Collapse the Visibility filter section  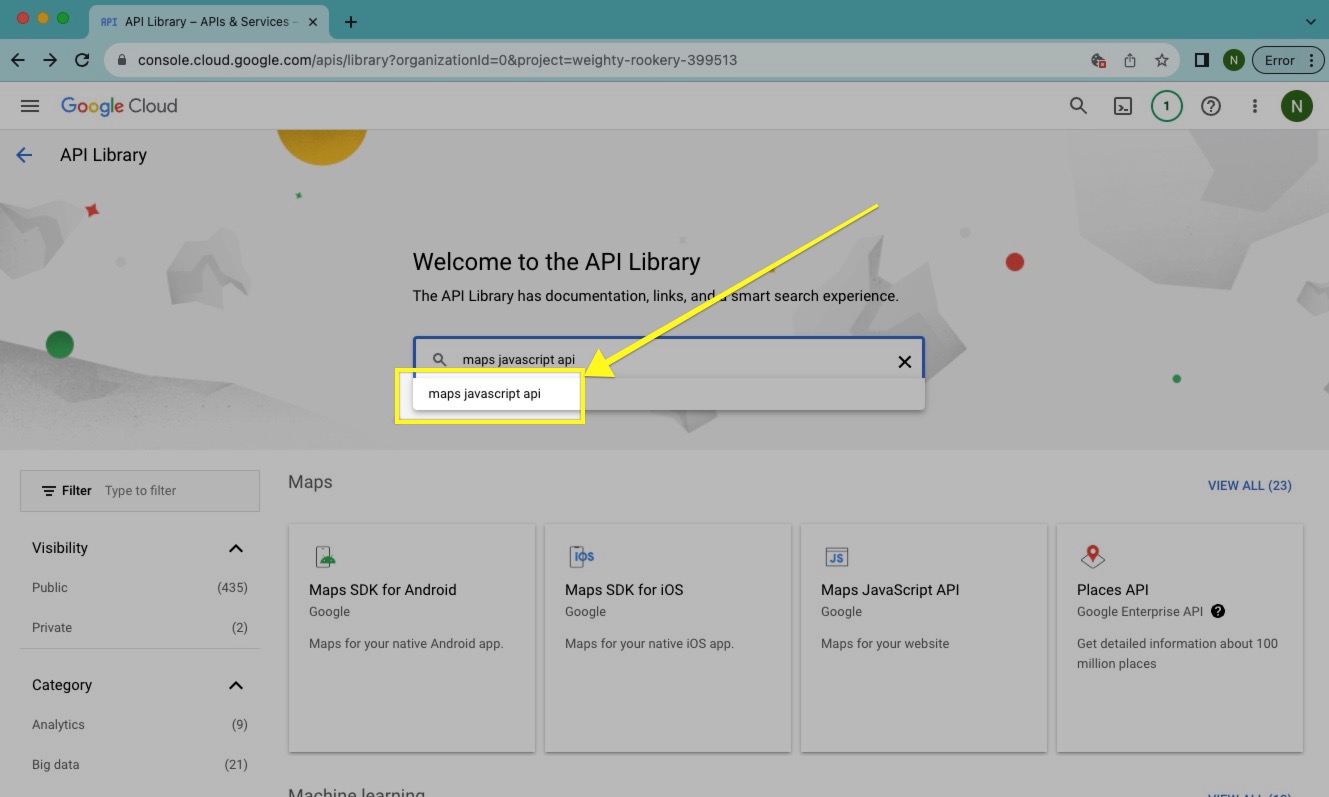tap(236, 548)
